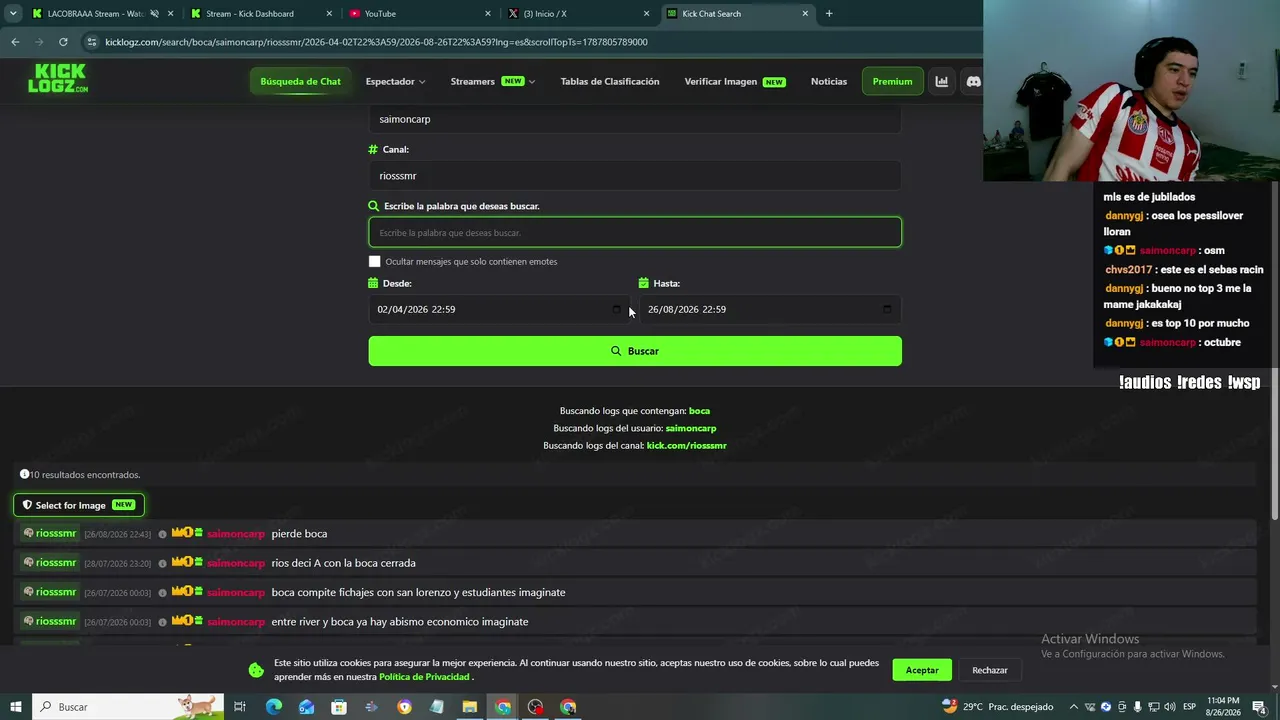This screenshot has width=1280, height=720.
Task: Close the Stream - Kick Dashboard tab
Action: pos(329,14)
